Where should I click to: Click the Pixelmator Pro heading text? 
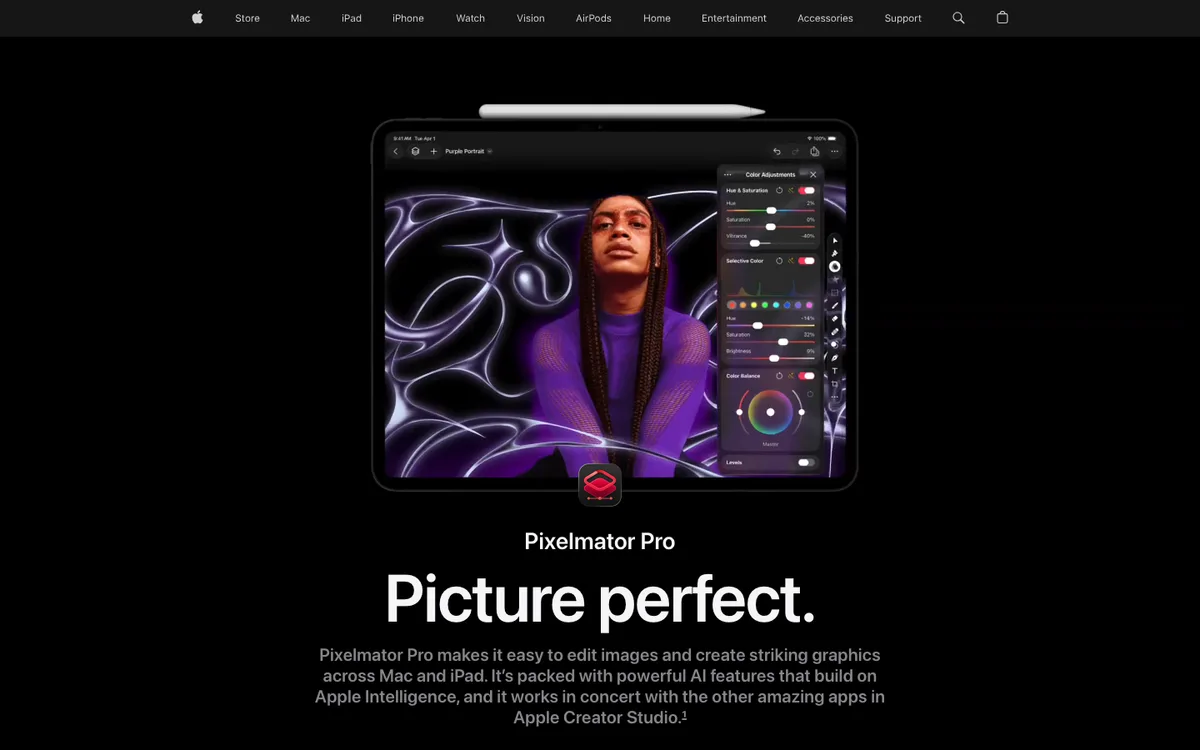(x=600, y=541)
